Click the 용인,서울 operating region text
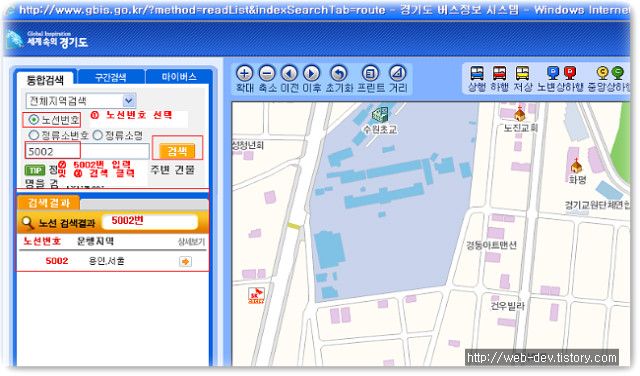The width and height of the screenshot is (640, 376). click(107, 261)
